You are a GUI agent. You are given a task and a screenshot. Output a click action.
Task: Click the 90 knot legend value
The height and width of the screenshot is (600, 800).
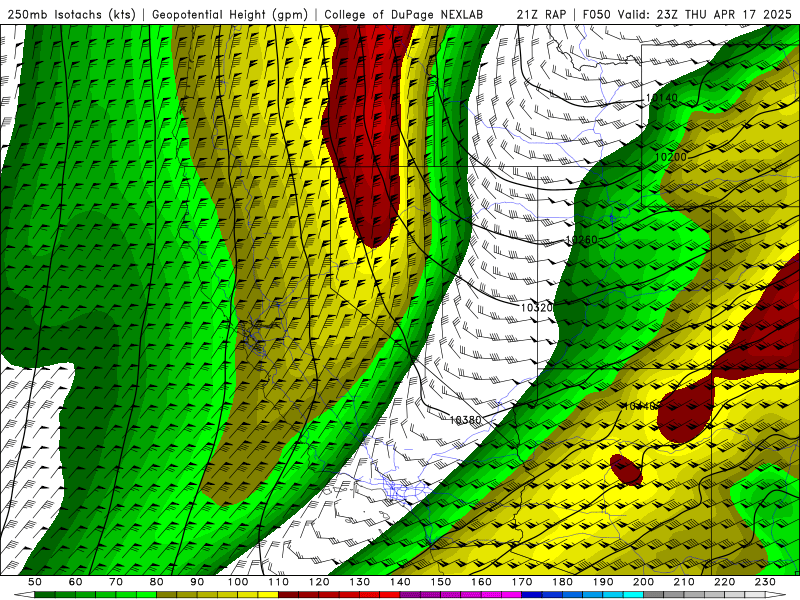pyautogui.click(x=197, y=582)
